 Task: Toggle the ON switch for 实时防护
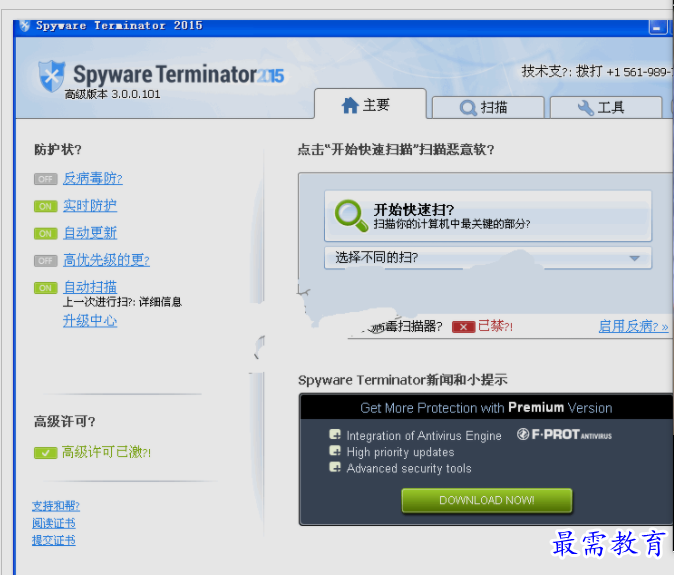coord(46,206)
